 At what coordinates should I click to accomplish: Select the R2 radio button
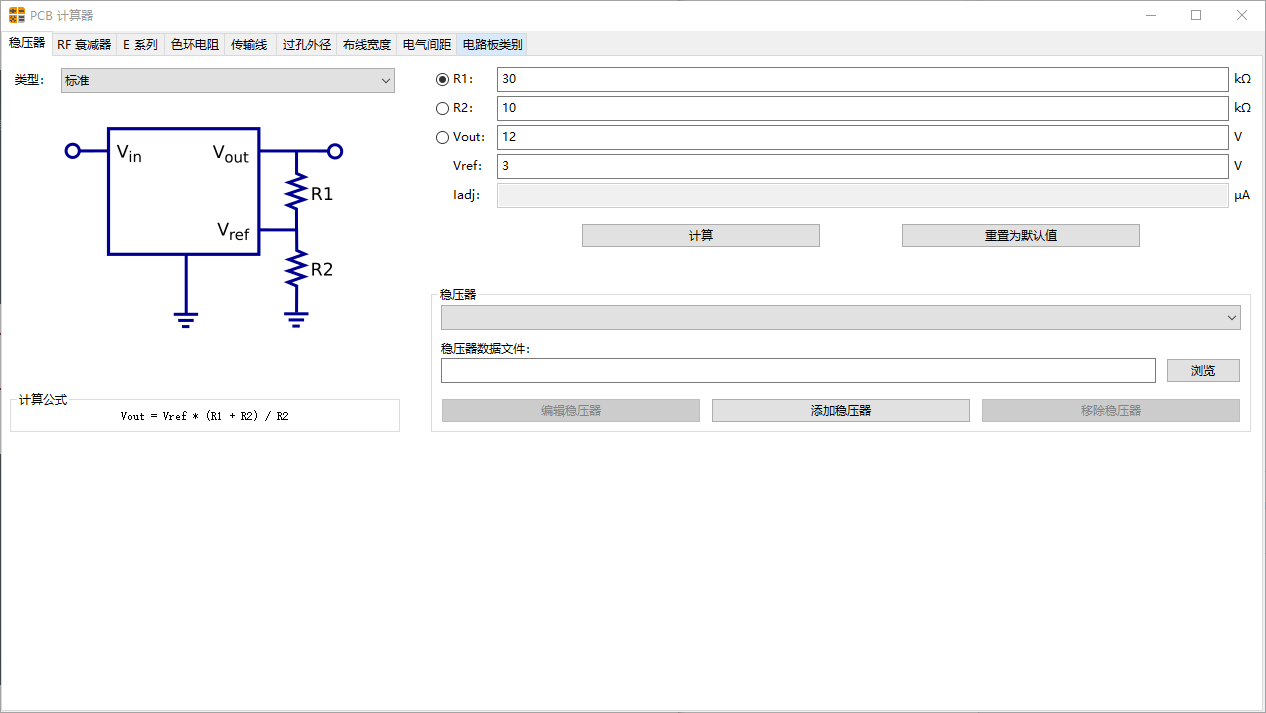coord(443,108)
